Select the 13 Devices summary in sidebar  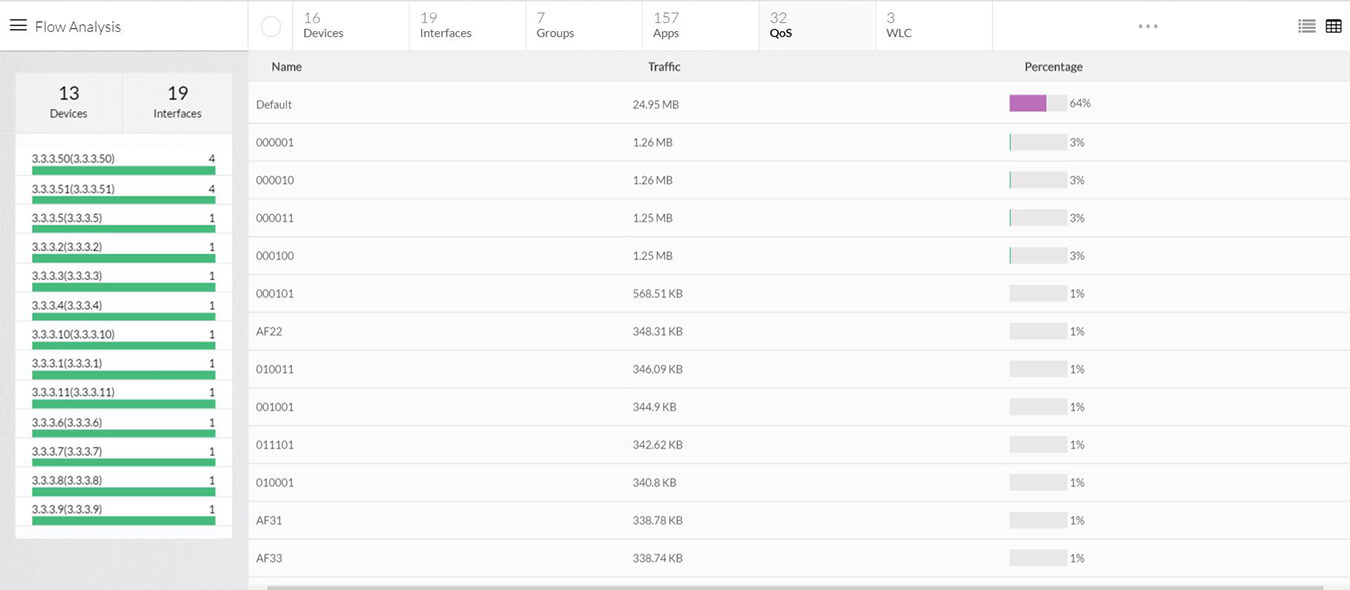point(68,102)
